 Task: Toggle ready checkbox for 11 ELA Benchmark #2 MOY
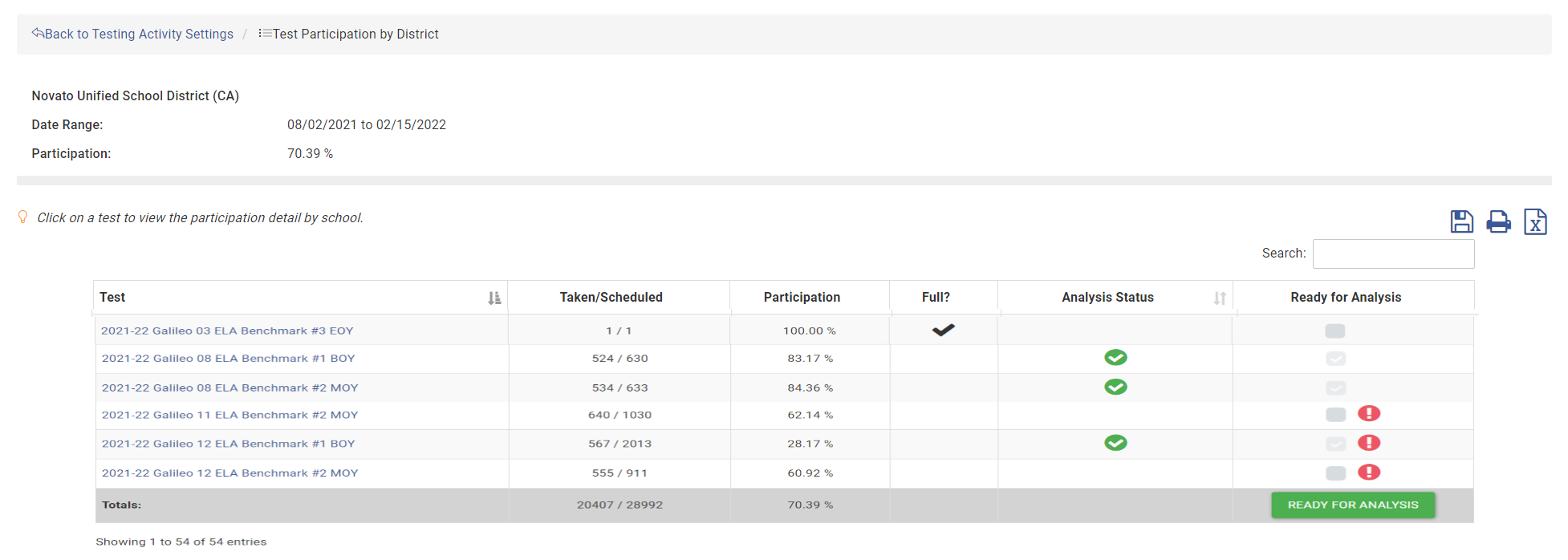[x=1335, y=415]
